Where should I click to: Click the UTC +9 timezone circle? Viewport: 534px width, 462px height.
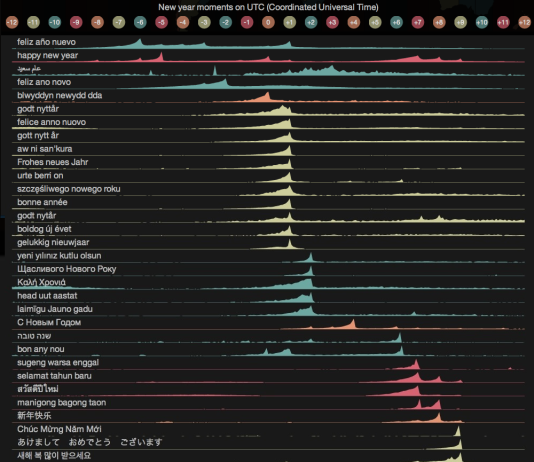pyautogui.click(x=460, y=22)
